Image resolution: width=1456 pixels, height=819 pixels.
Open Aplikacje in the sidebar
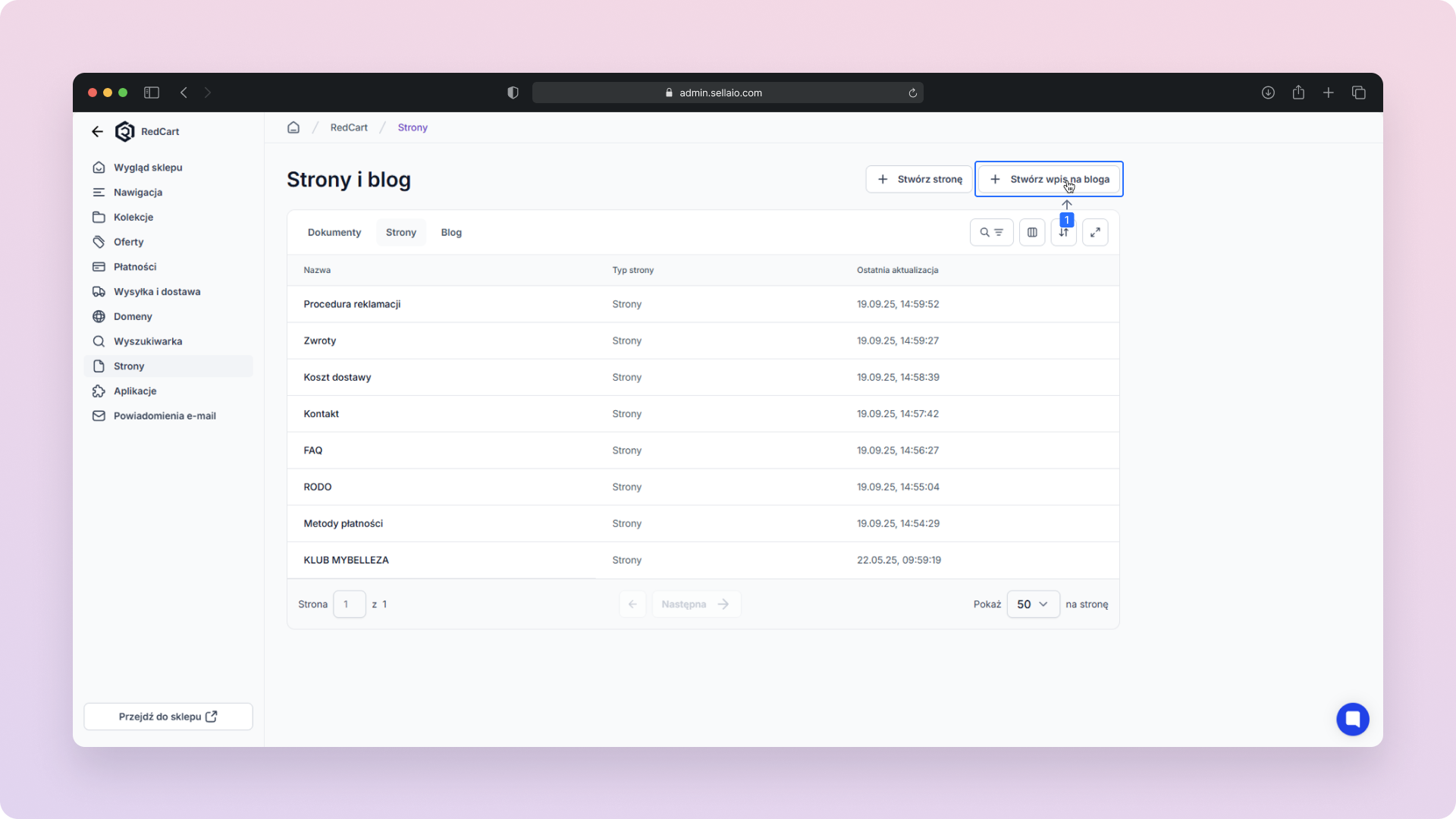coord(135,391)
